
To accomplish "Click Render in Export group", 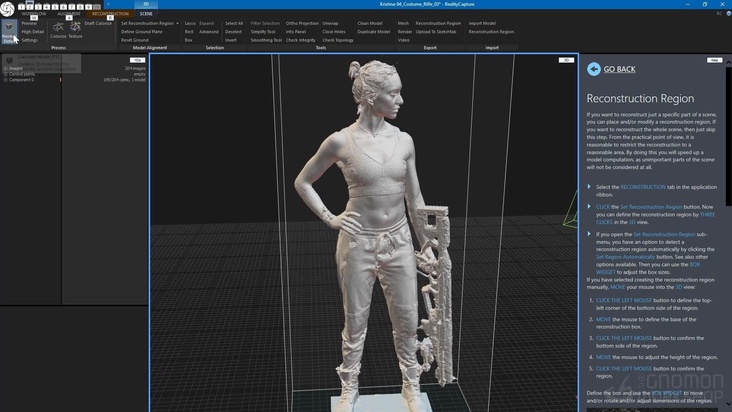I will click(405, 32).
